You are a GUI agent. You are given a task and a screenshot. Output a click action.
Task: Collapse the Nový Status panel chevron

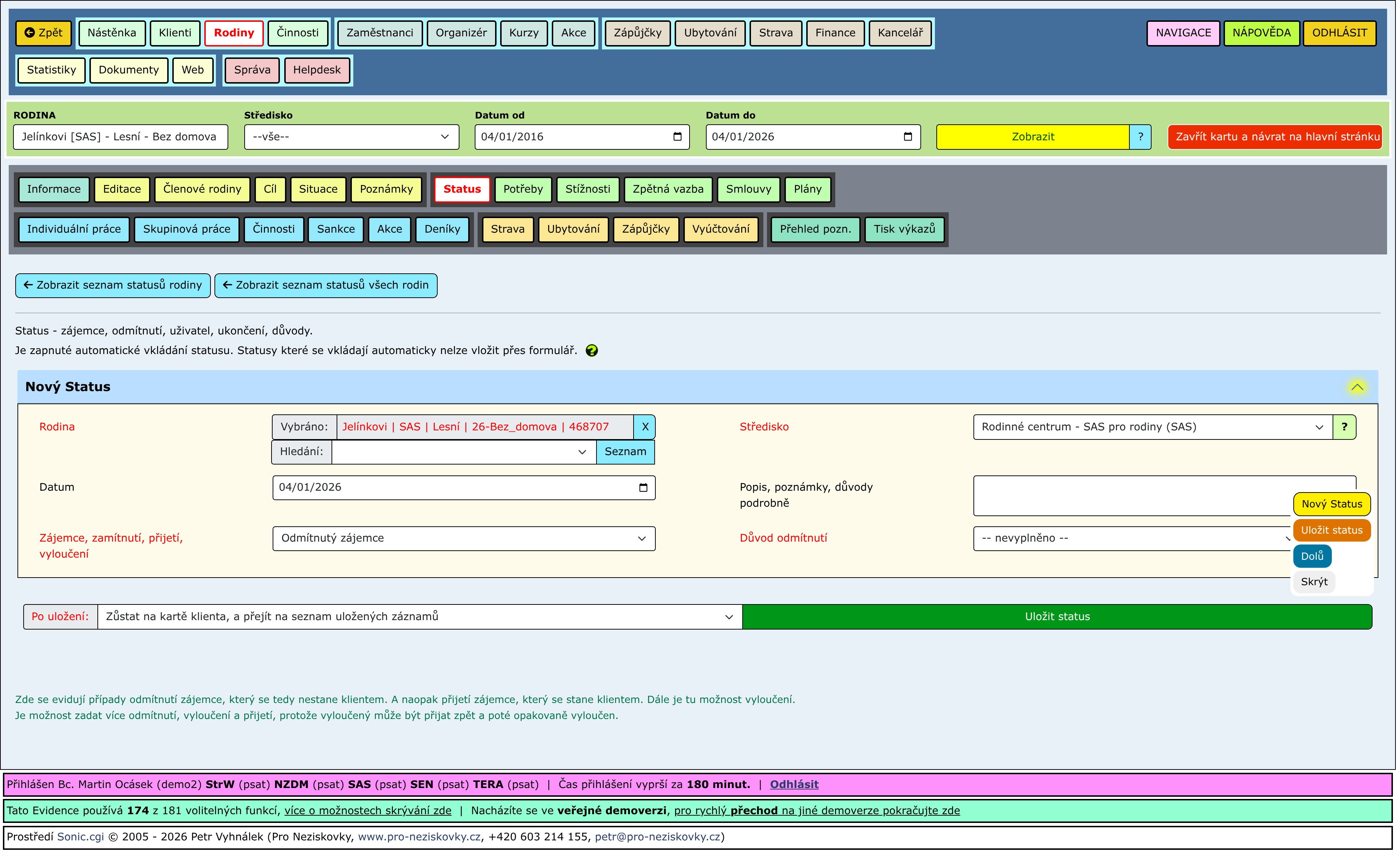[x=1357, y=387]
